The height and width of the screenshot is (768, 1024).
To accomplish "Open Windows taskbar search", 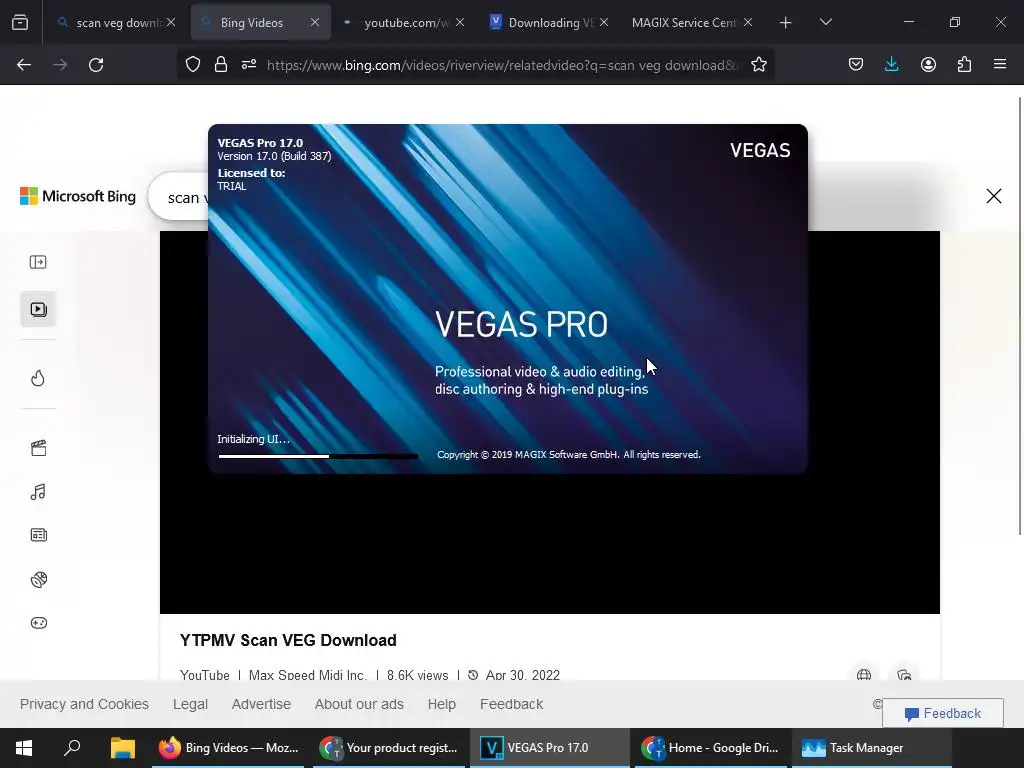I will tap(72, 748).
